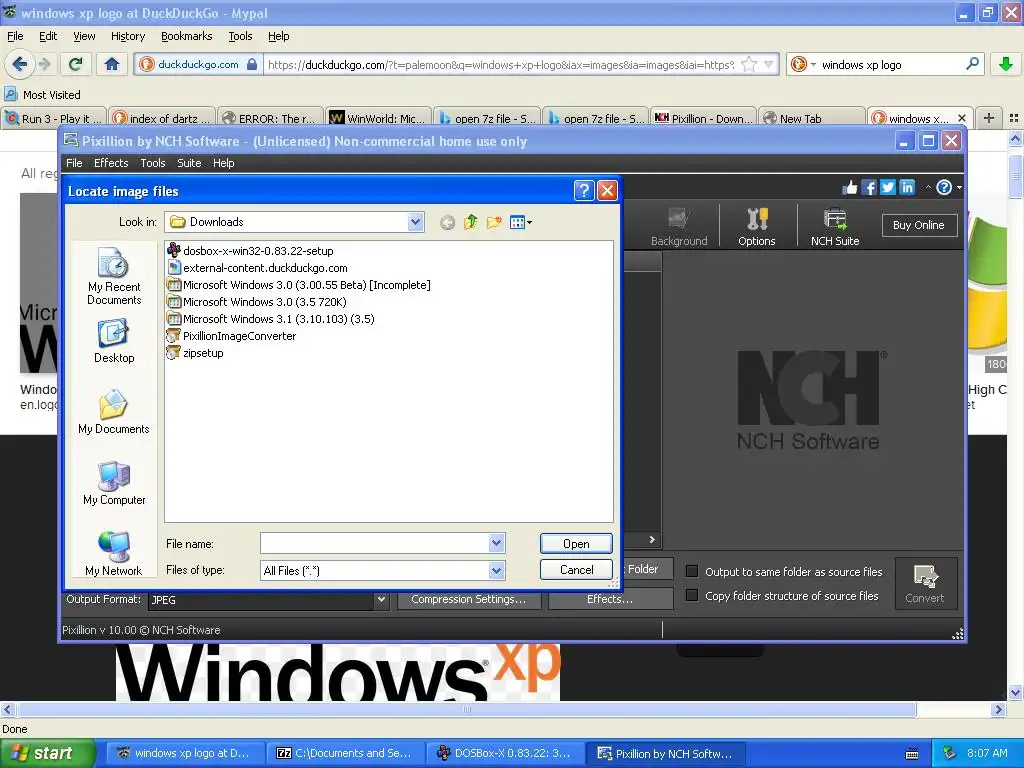1024x768 pixels.
Task: Select Microsoft Windows 3.1 (3.10.103) (3.5)
Action: coord(271,319)
